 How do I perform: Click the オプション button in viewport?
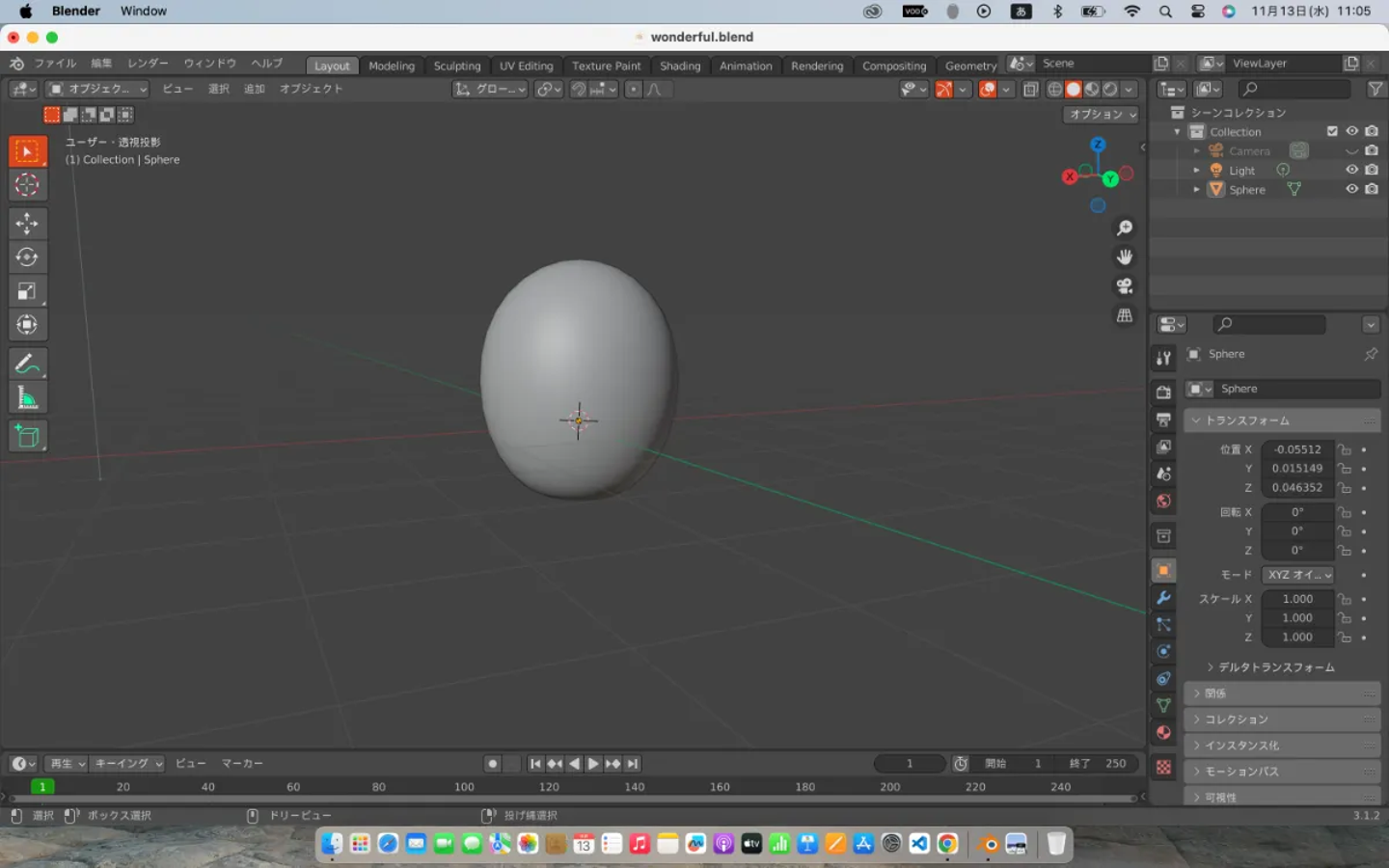pyautogui.click(x=1102, y=114)
